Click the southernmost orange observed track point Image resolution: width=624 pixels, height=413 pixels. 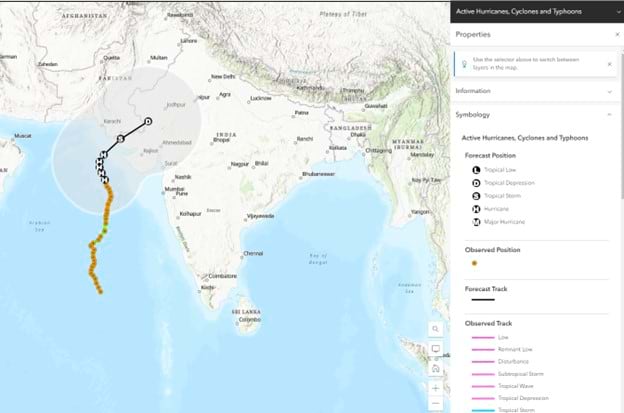(100, 292)
